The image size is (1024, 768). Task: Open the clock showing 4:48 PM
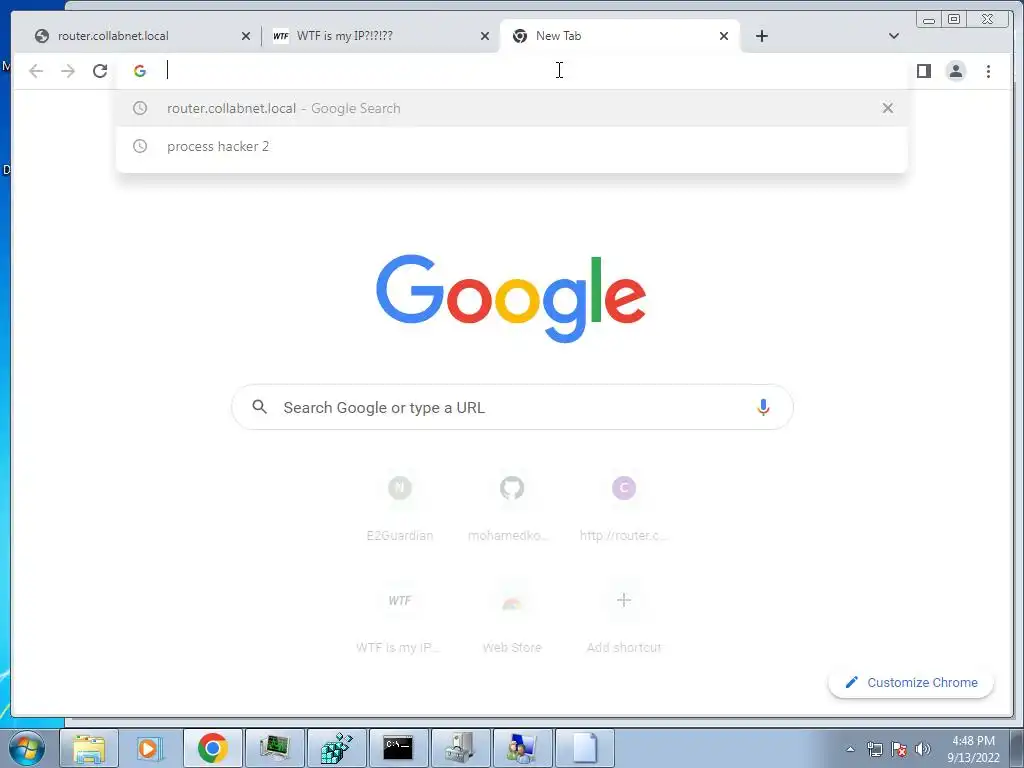(973, 749)
